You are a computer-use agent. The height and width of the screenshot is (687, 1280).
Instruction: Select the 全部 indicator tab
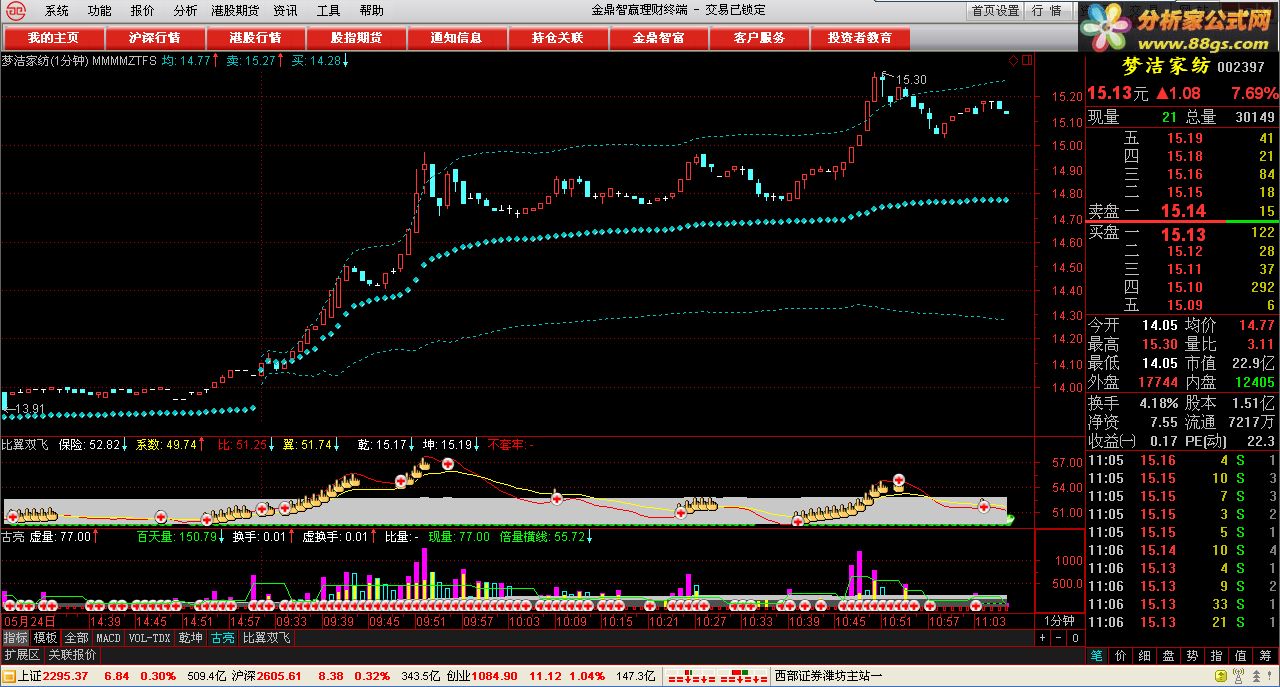tap(77, 638)
